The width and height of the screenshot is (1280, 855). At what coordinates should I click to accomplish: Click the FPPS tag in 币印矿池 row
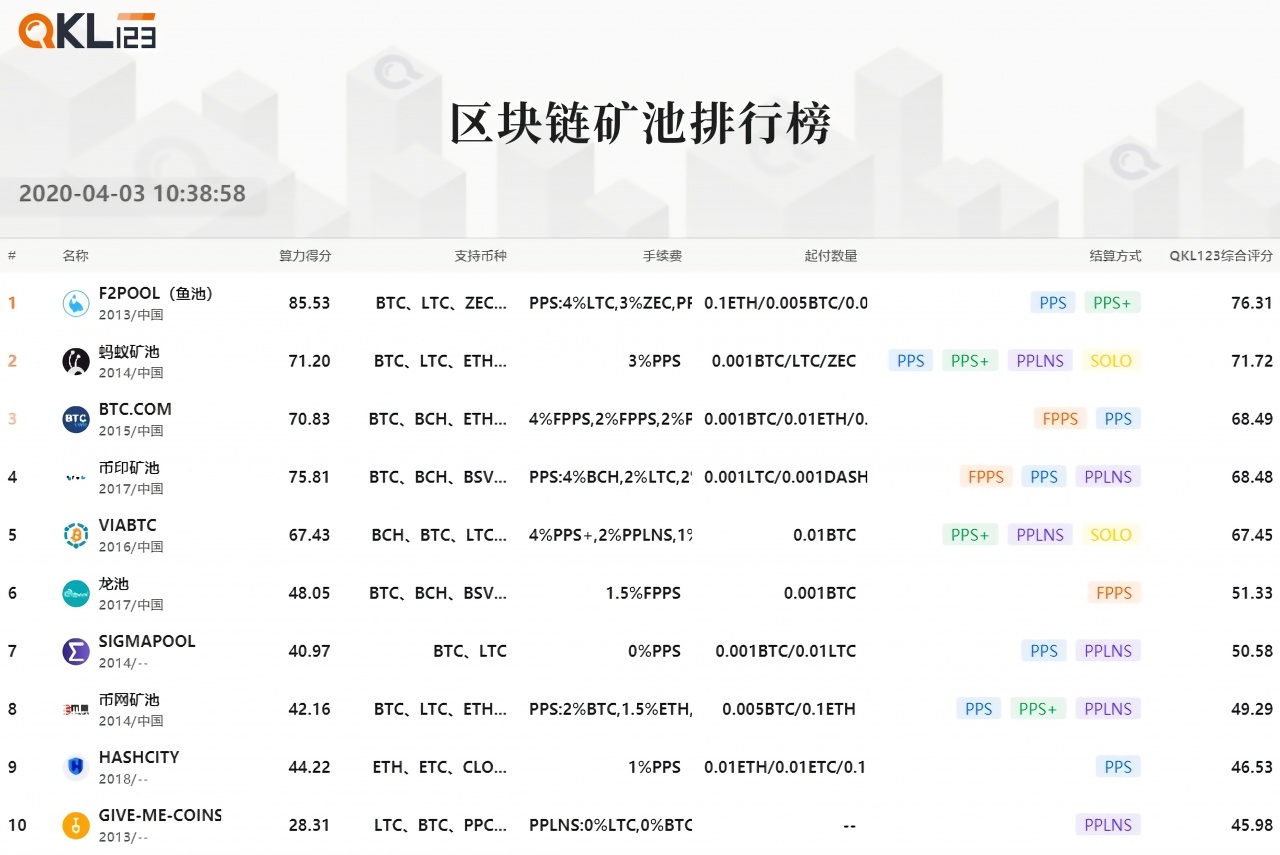pos(986,477)
